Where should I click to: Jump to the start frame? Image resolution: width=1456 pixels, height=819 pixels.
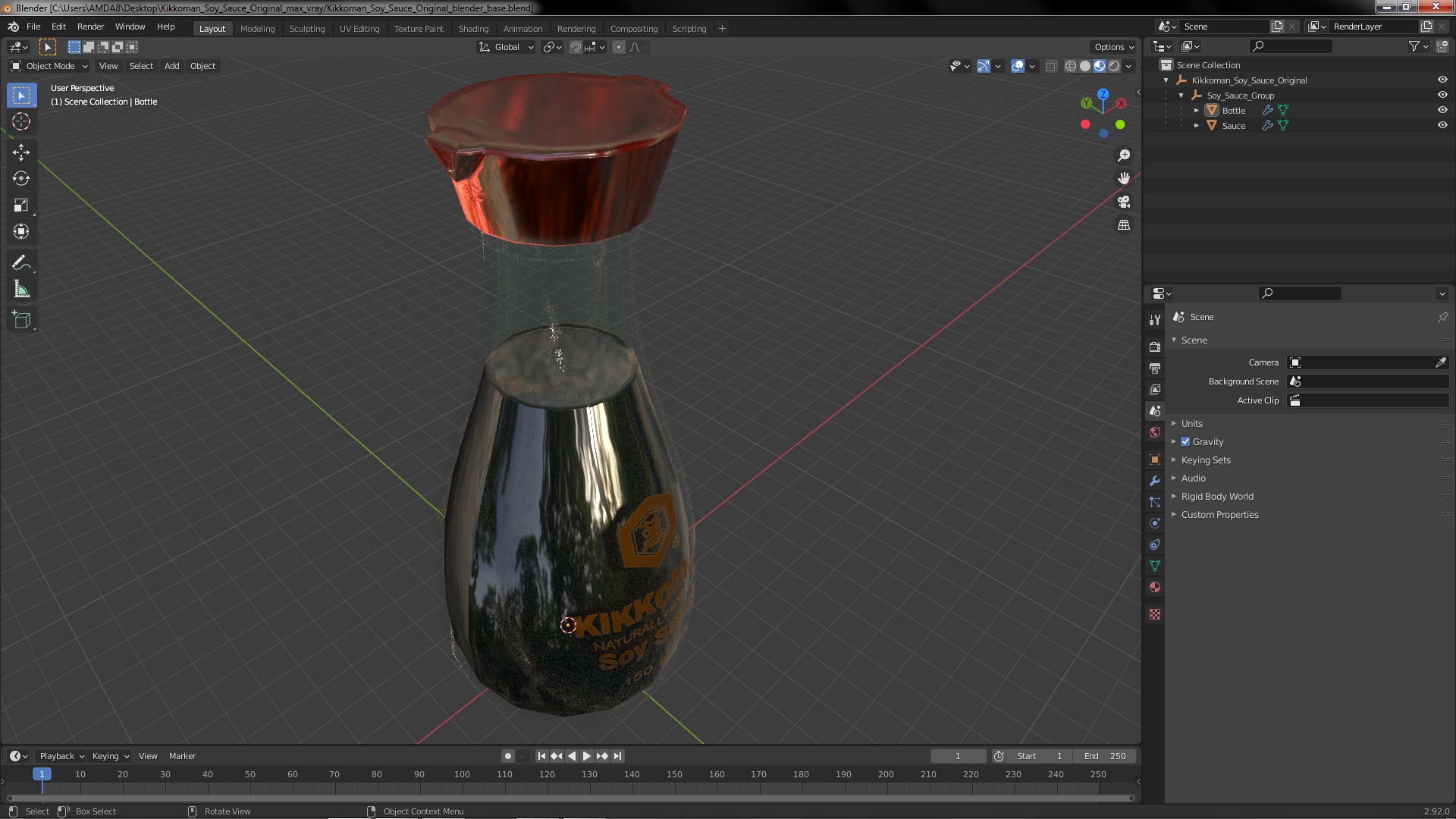click(x=541, y=756)
